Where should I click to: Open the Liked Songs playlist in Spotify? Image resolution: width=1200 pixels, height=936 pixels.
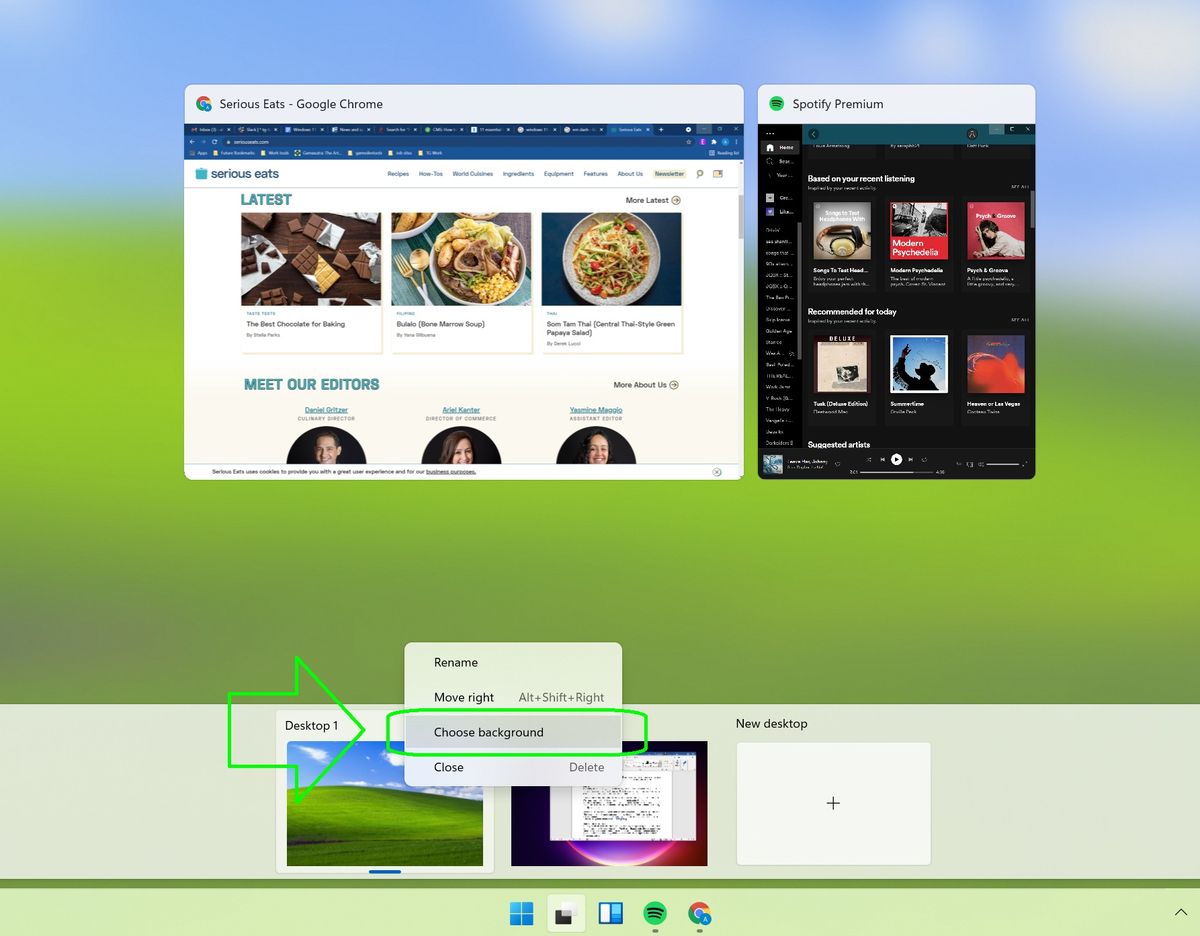(782, 210)
